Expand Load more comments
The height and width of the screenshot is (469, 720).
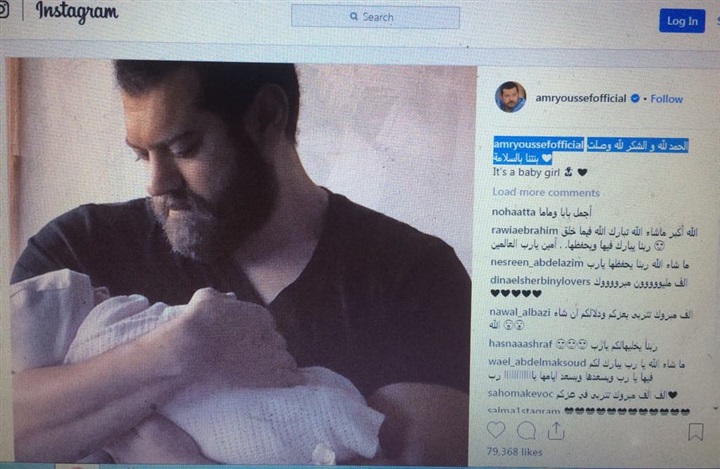[546, 192]
